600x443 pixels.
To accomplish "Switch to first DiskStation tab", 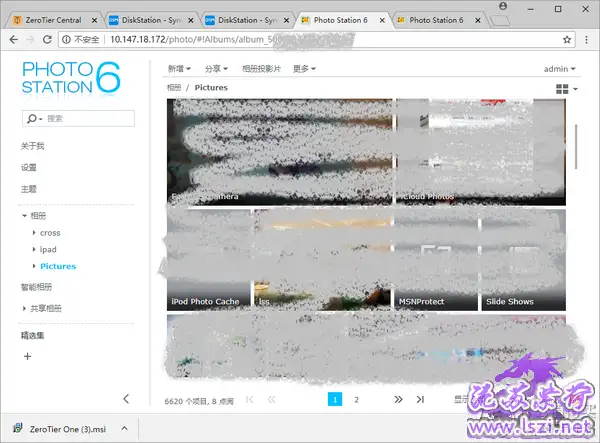I will [152, 20].
